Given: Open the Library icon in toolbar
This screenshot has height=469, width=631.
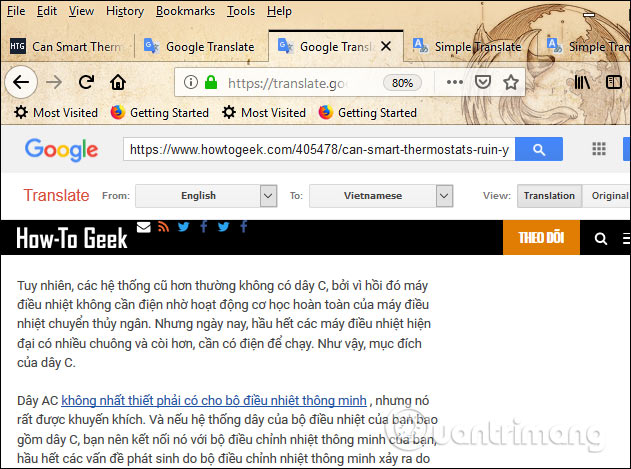Looking at the screenshot, I should [x=582, y=82].
